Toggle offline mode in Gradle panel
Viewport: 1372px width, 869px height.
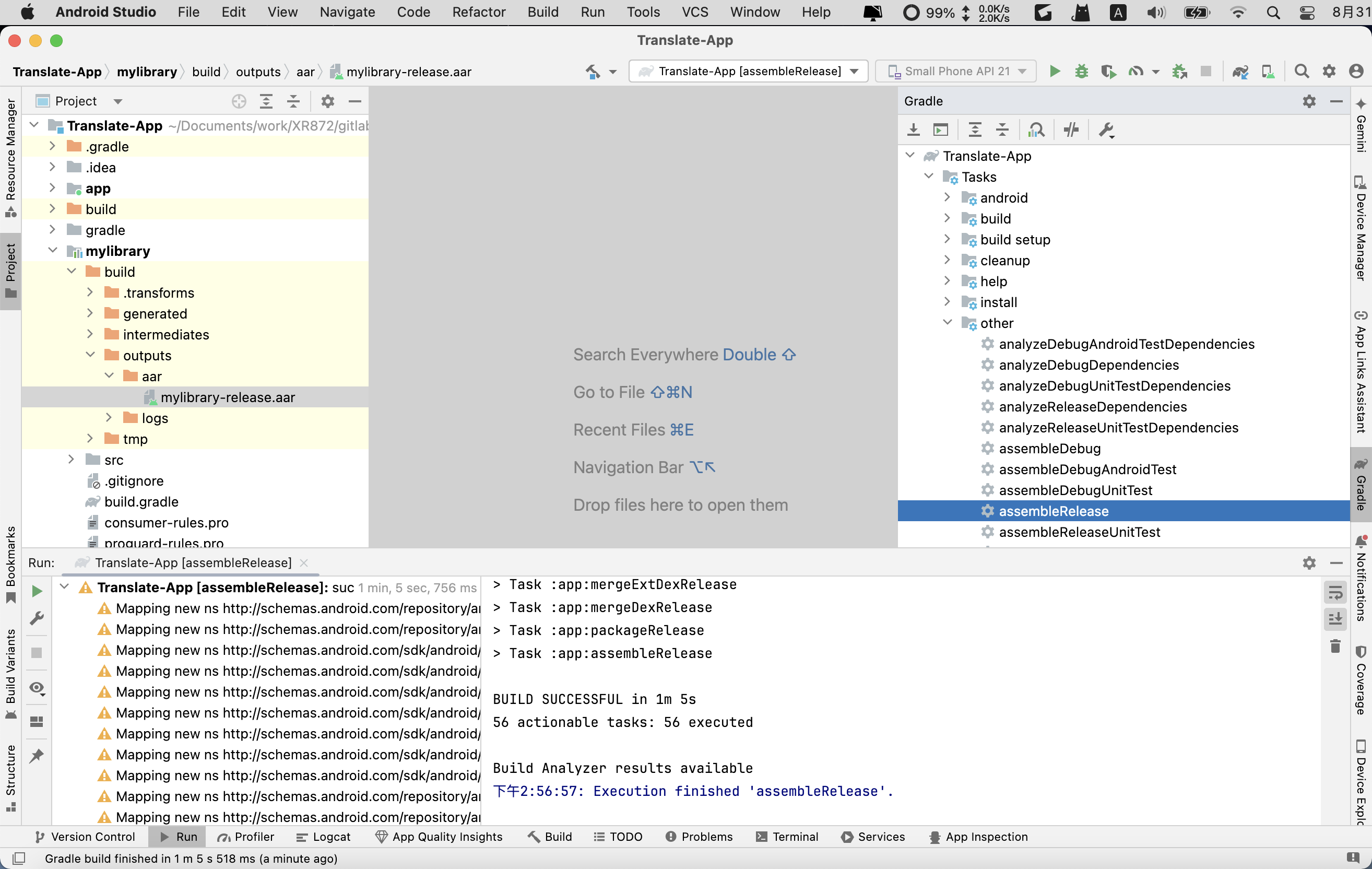click(x=1071, y=130)
